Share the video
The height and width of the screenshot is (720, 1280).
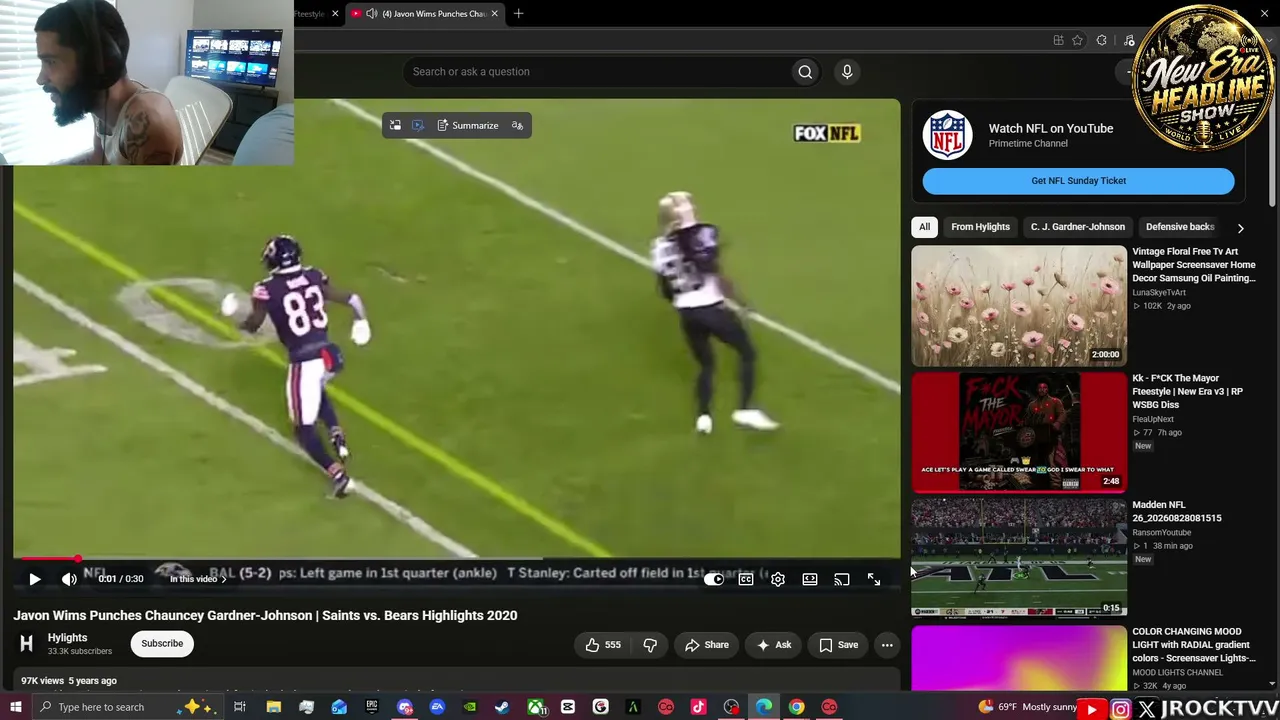706,645
